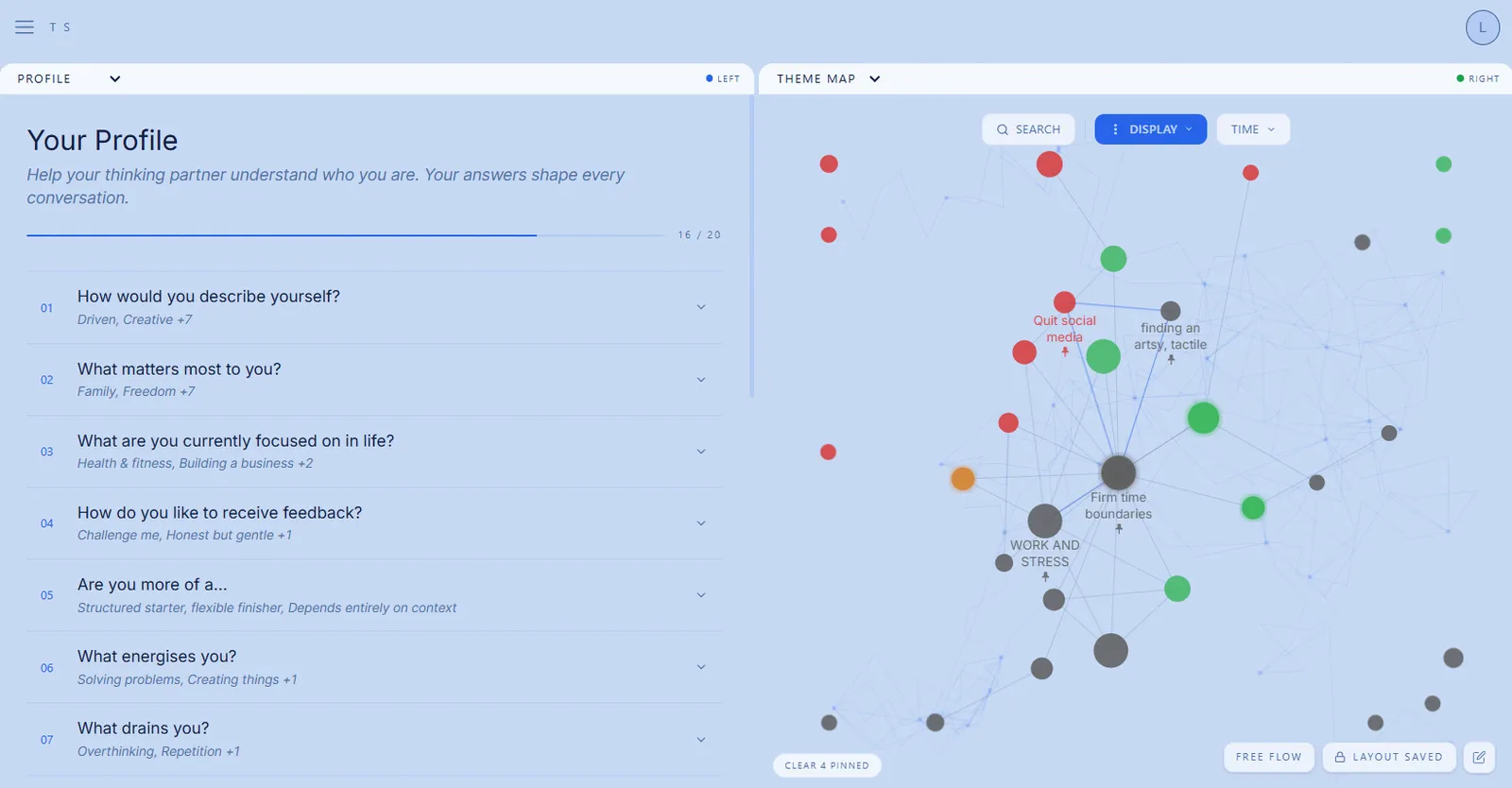1512x788 pixels.
Task: Expand How do you like to receive feedback
Action: (x=375, y=523)
